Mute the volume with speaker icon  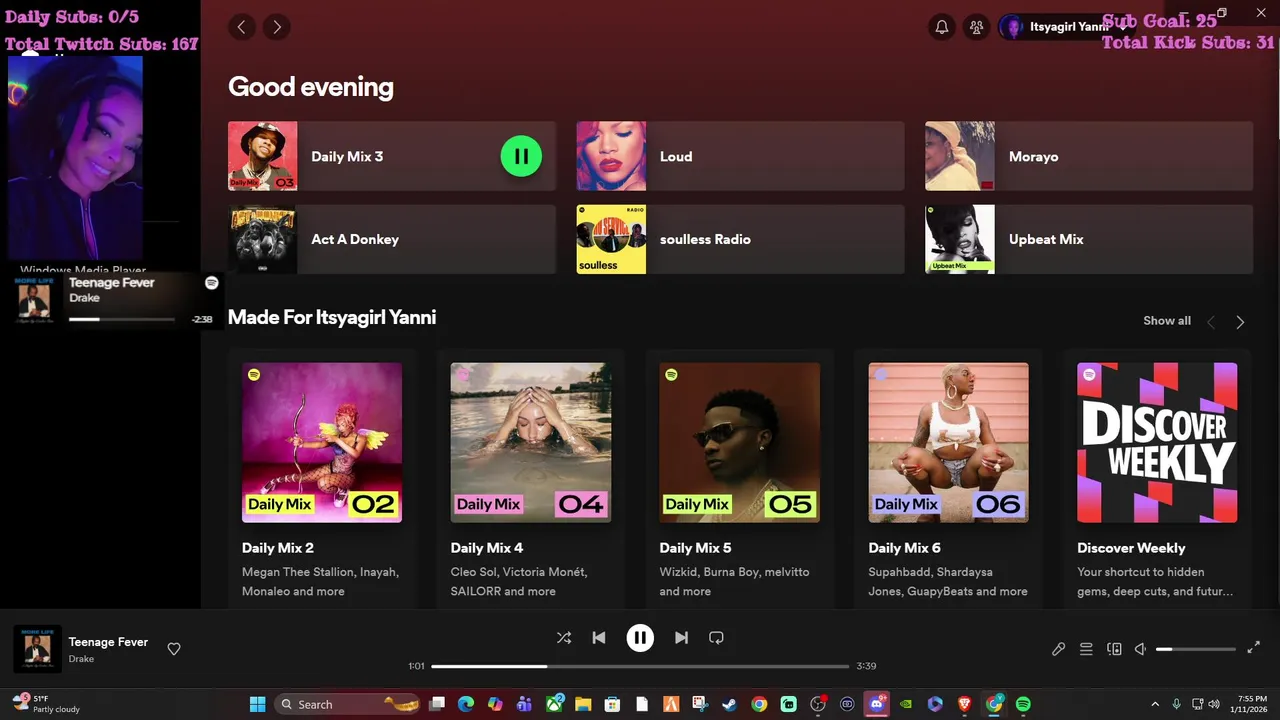click(1140, 649)
